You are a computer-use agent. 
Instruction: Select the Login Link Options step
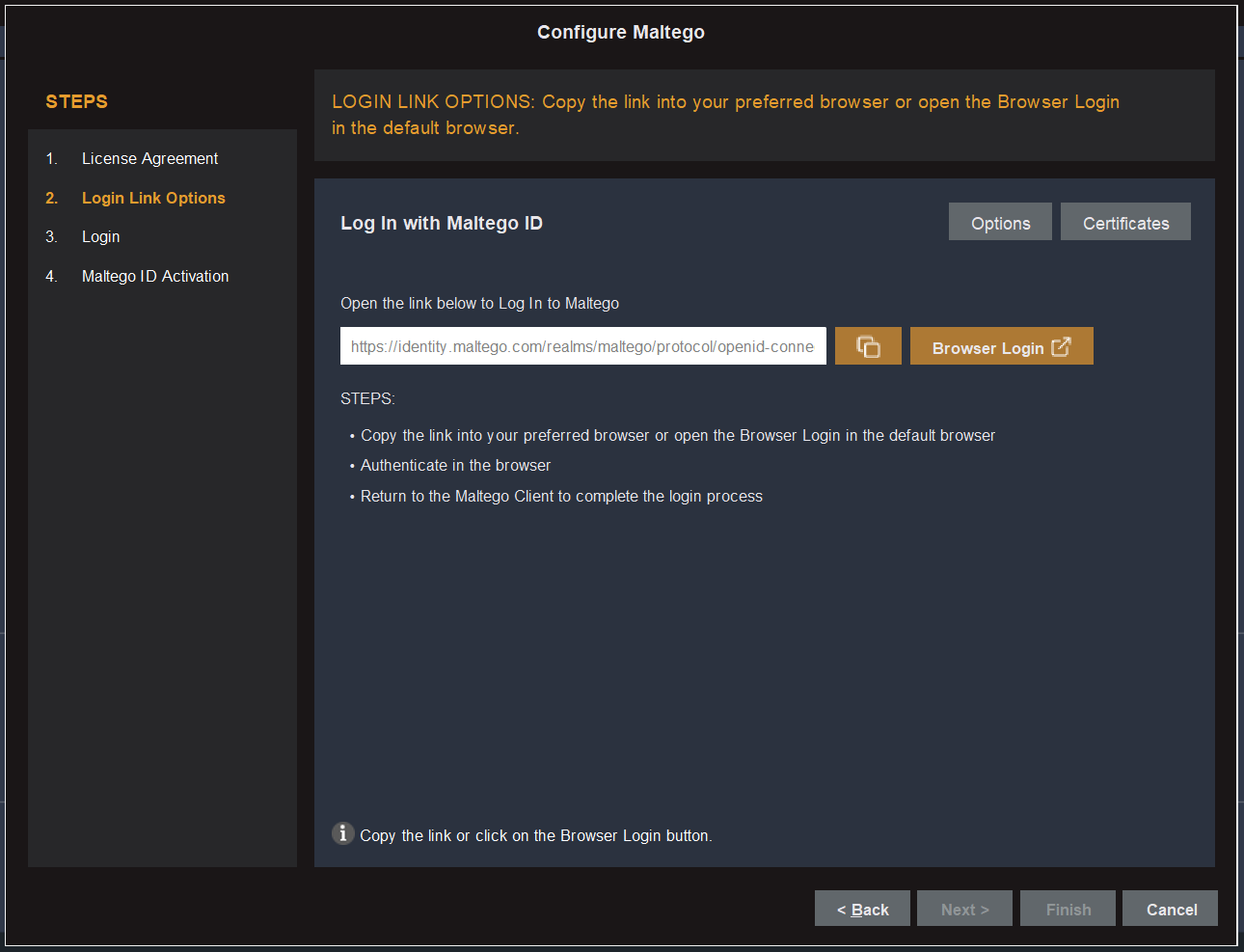(x=153, y=198)
